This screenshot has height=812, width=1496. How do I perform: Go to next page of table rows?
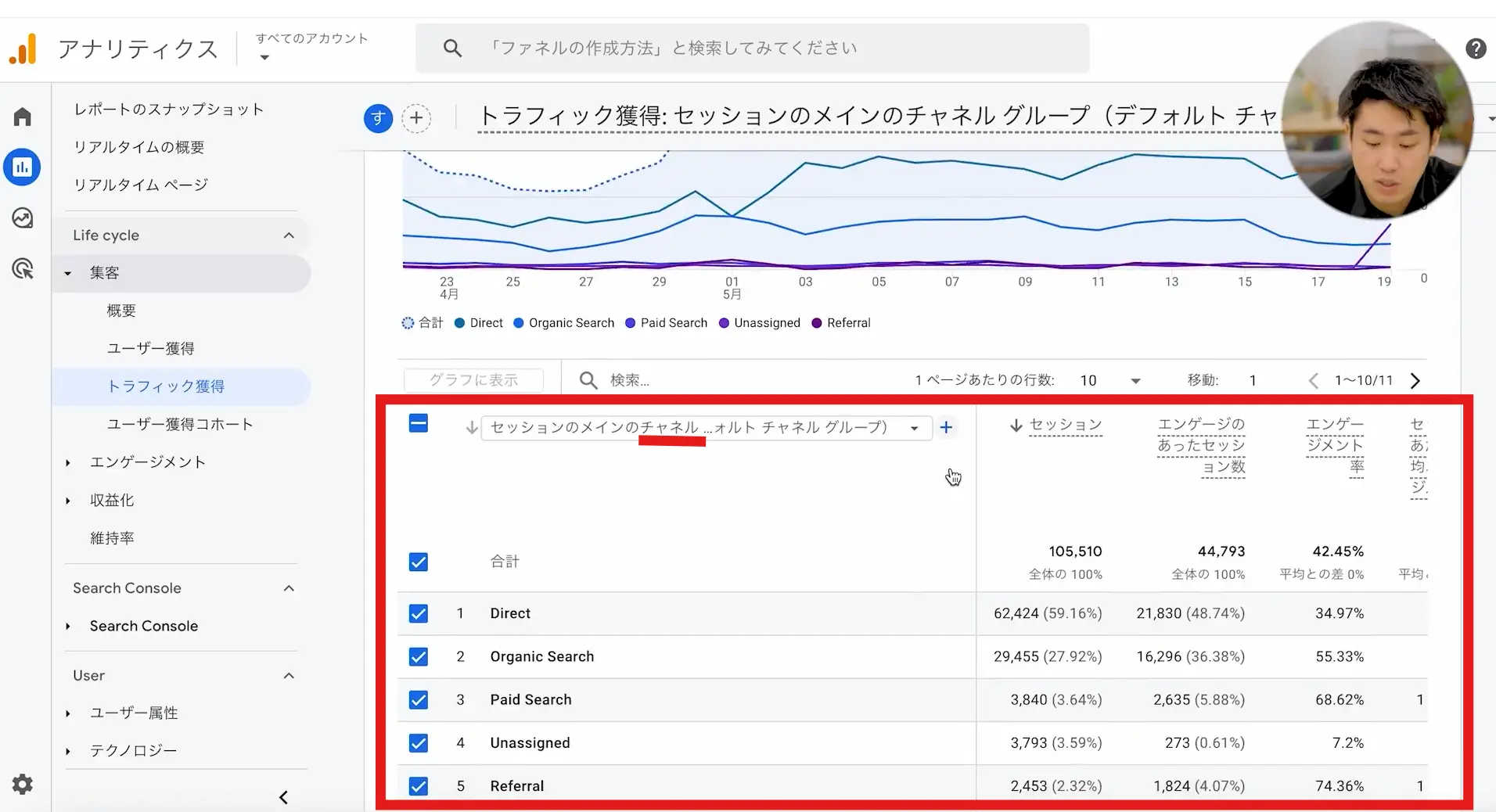(x=1415, y=381)
